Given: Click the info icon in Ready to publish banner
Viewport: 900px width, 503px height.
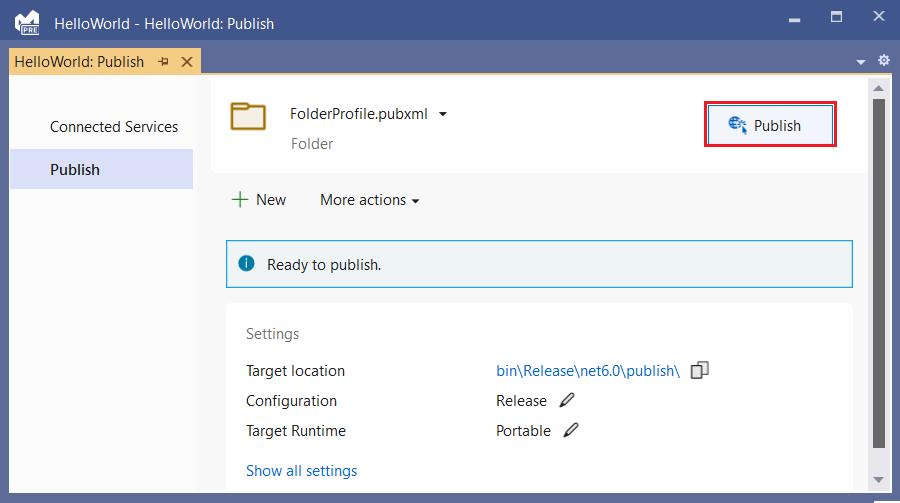Looking at the screenshot, I should tap(246, 264).
